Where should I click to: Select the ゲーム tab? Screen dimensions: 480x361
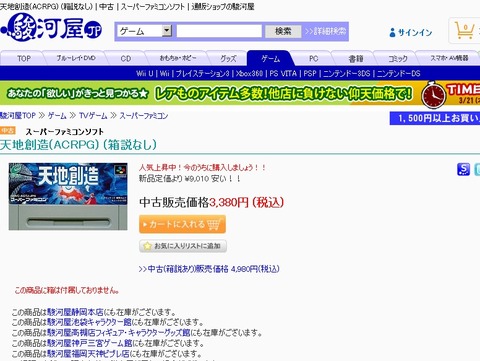[270, 58]
